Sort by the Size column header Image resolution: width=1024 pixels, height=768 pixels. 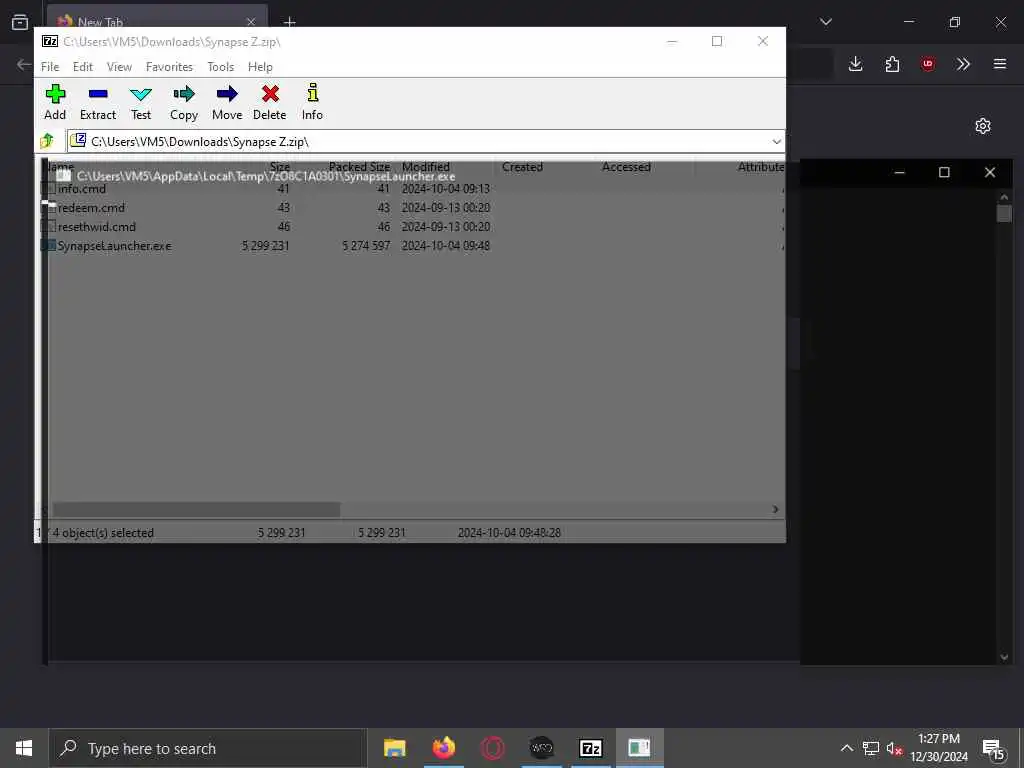280,167
